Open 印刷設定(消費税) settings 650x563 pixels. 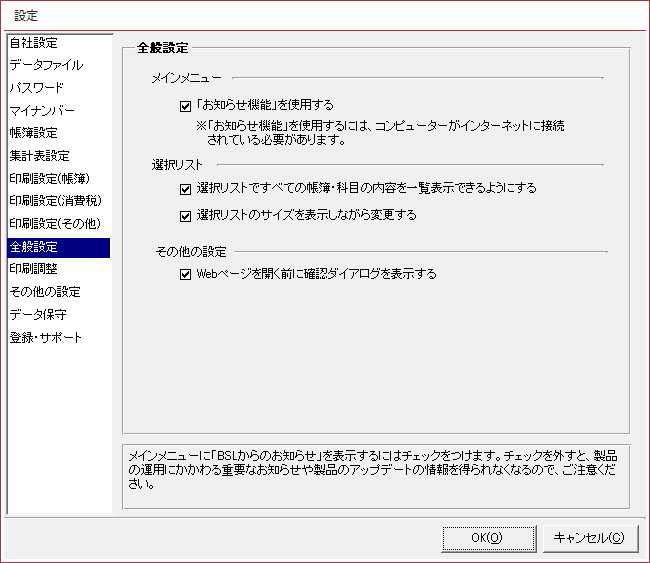click(52, 201)
